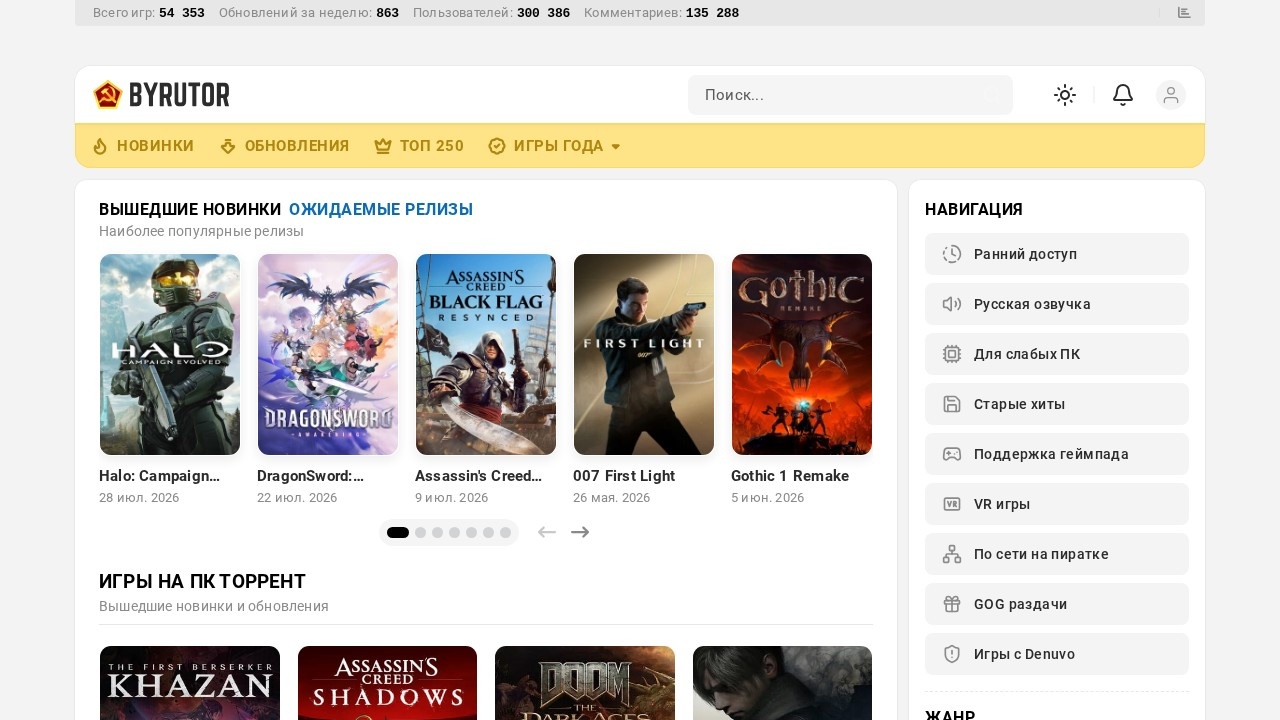Click the date "26 мая. 2026"

click(612, 498)
